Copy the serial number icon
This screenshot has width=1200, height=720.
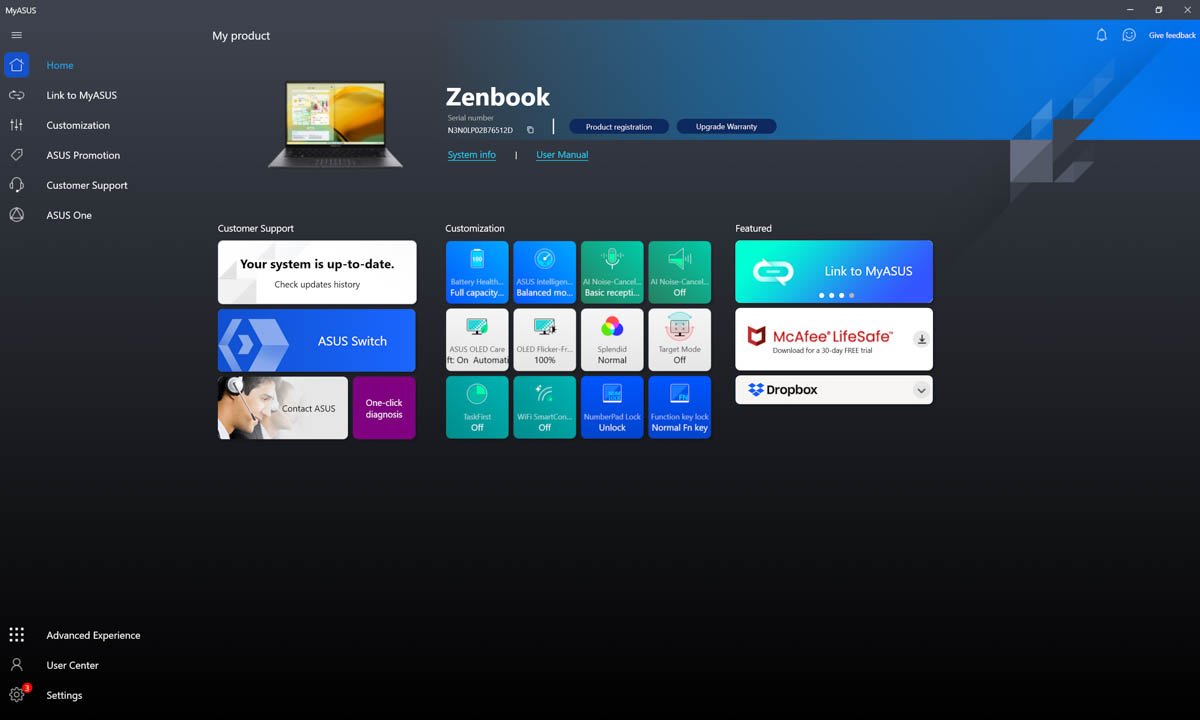(530, 130)
